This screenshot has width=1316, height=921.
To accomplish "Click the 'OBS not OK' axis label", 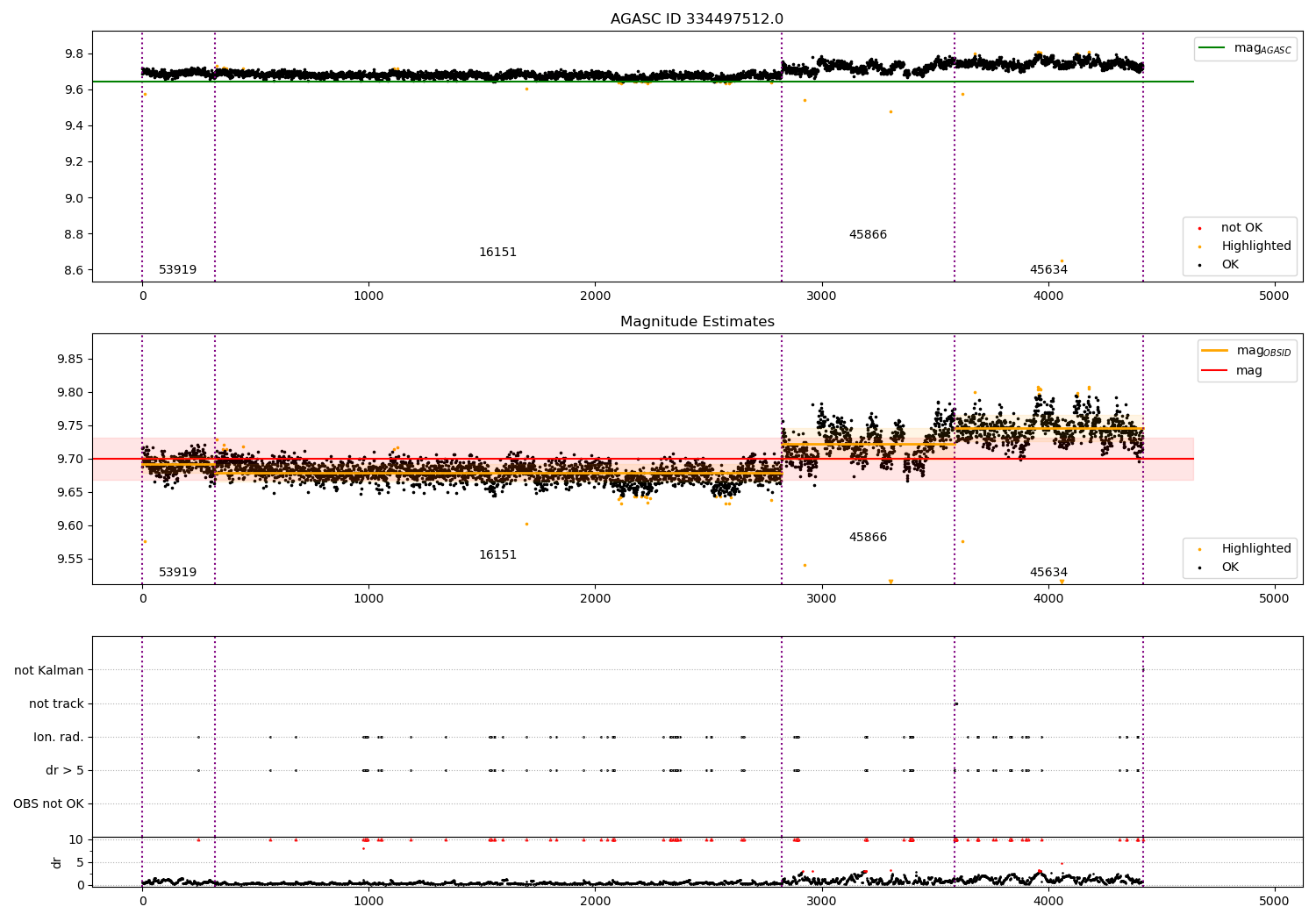I will pyautogui.click(x=48, y=804).
